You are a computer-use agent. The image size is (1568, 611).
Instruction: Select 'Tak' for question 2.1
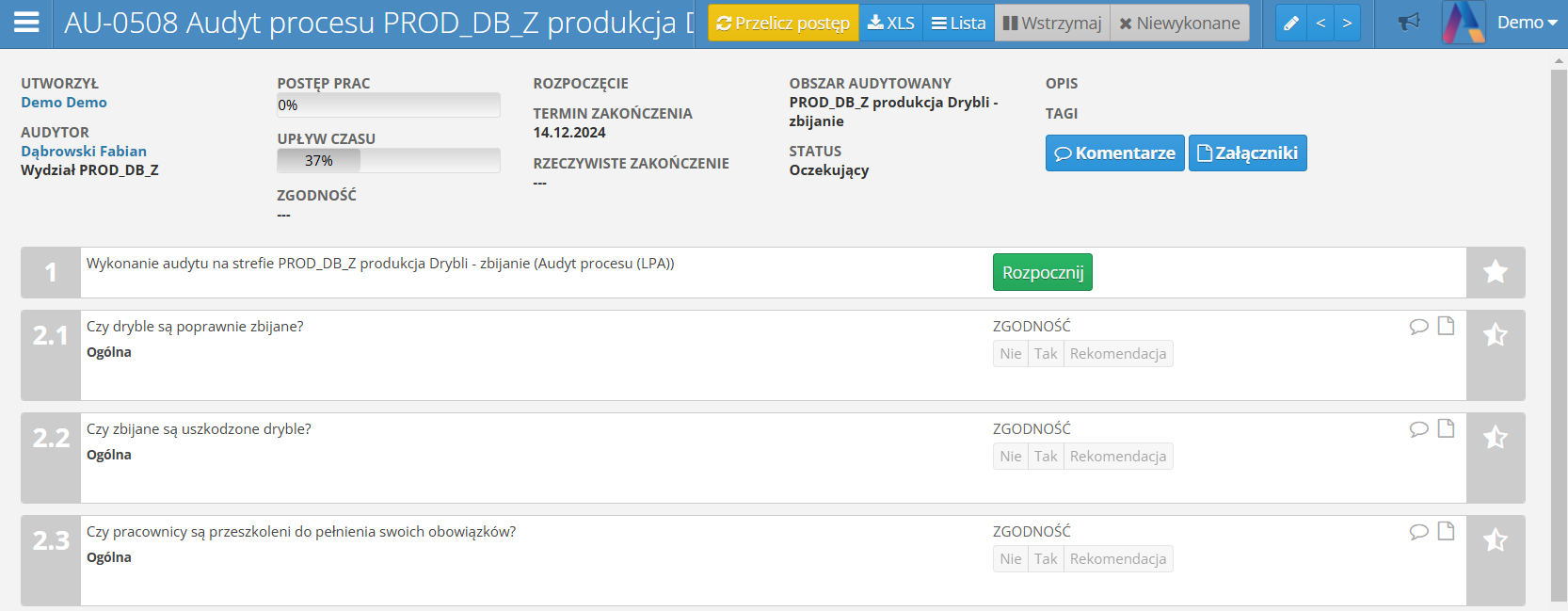(1046, 354)
